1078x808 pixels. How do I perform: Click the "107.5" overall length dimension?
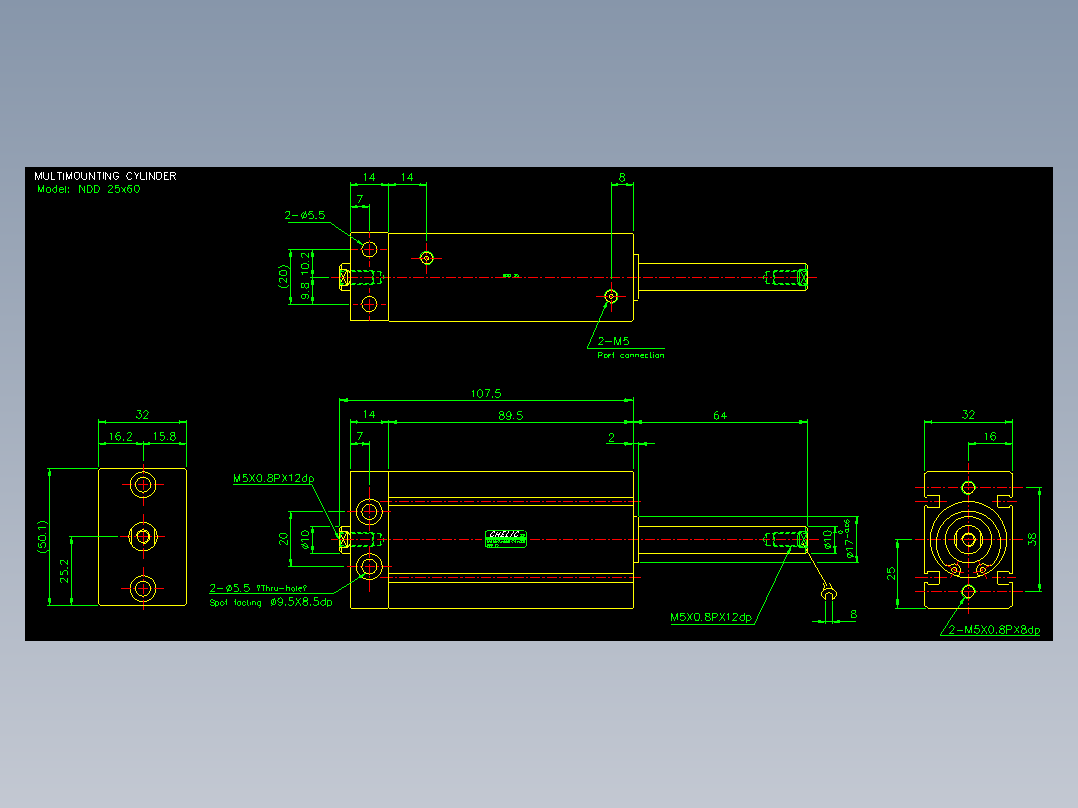coord(486,393)
